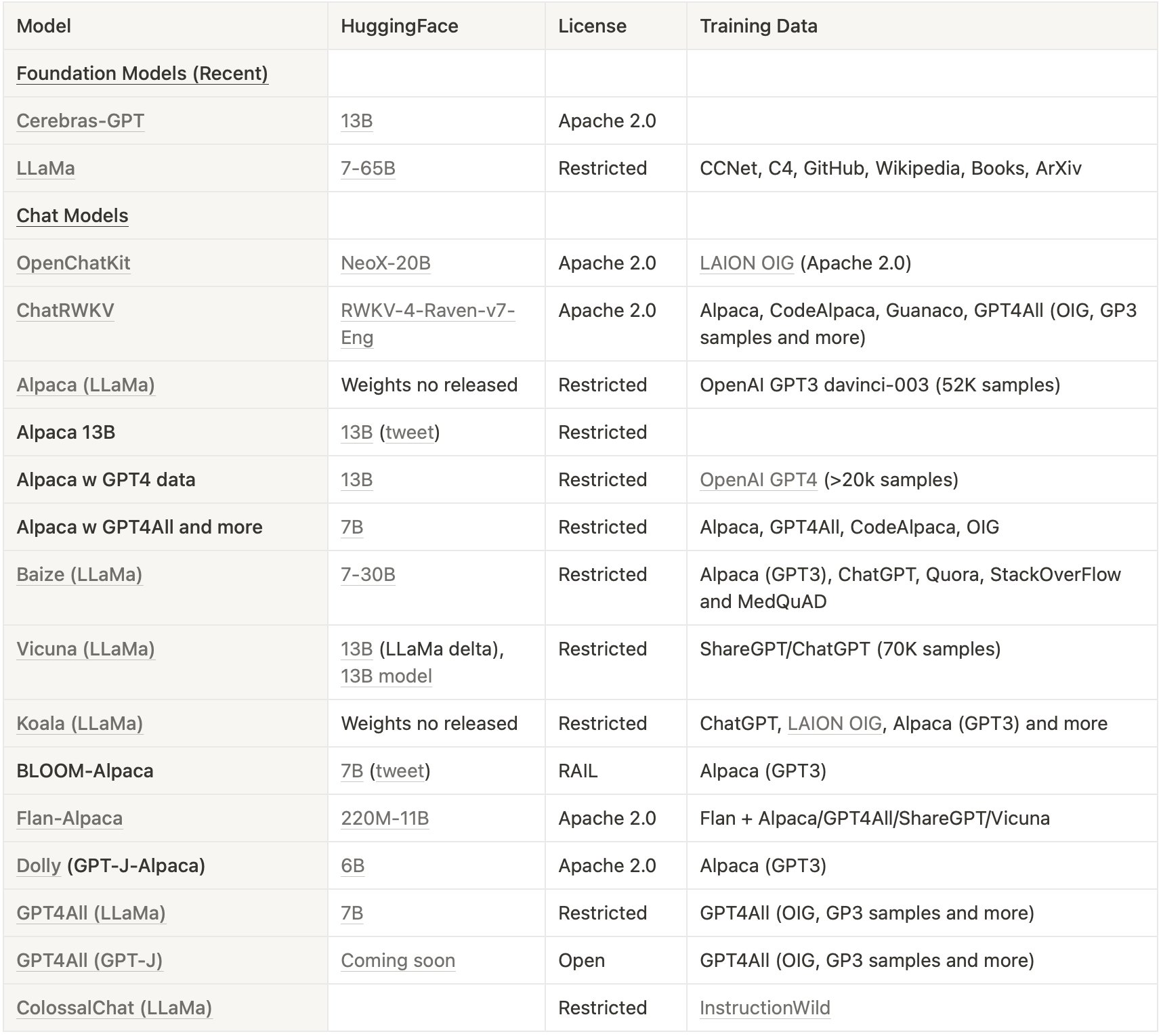
Task: Open the OpenAI GPT4 training data link
Action: pyautogui.click(x=759, y=479)
